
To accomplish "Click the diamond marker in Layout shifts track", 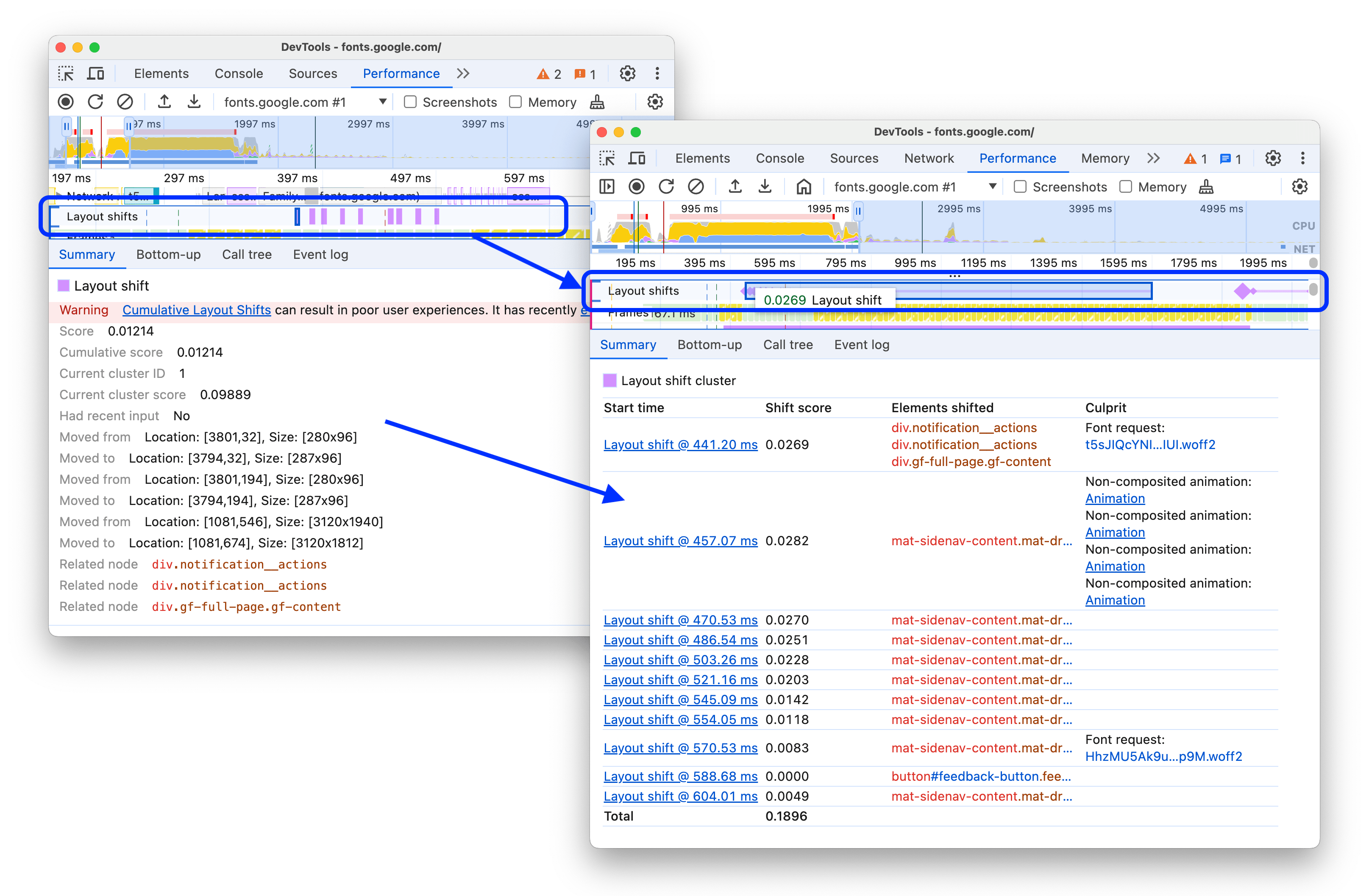I will [x=1242, y=291].
